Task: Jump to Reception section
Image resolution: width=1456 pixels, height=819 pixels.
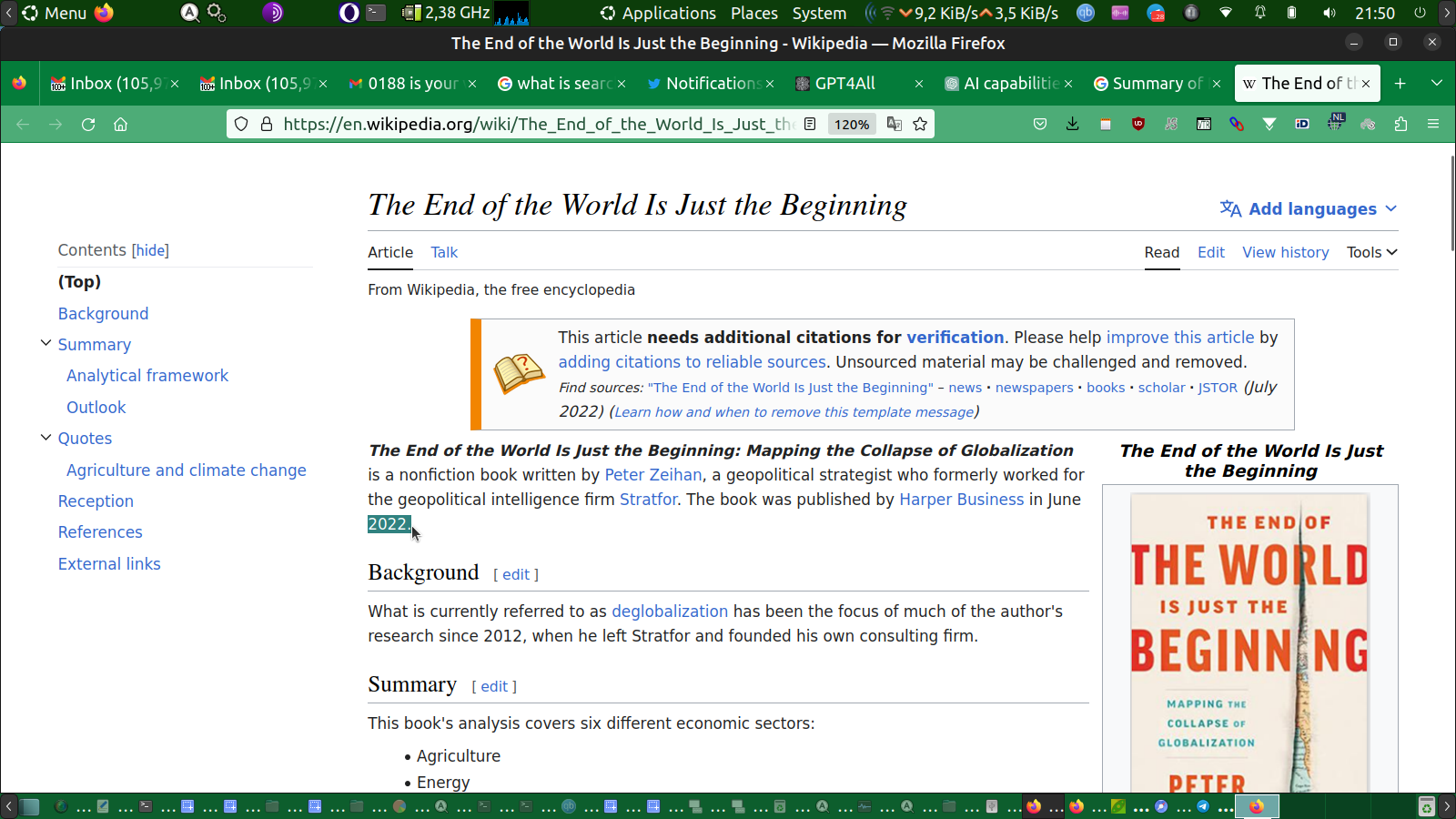Action: coord(96,500)
